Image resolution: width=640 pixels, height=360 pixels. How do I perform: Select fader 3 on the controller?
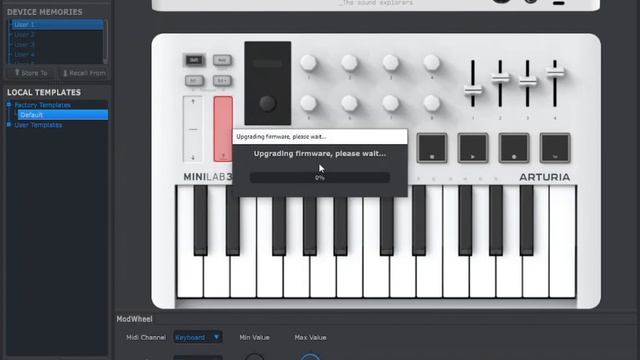[527, 82]
